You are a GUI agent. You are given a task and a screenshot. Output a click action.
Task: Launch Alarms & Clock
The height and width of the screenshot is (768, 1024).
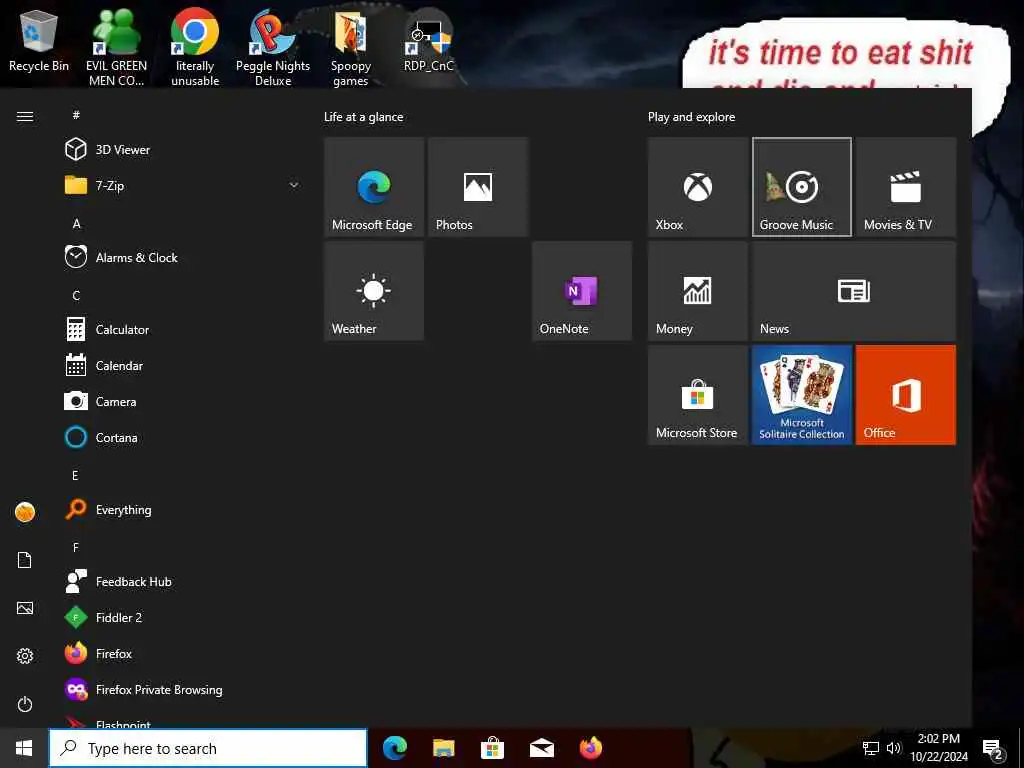pos(183,257)
